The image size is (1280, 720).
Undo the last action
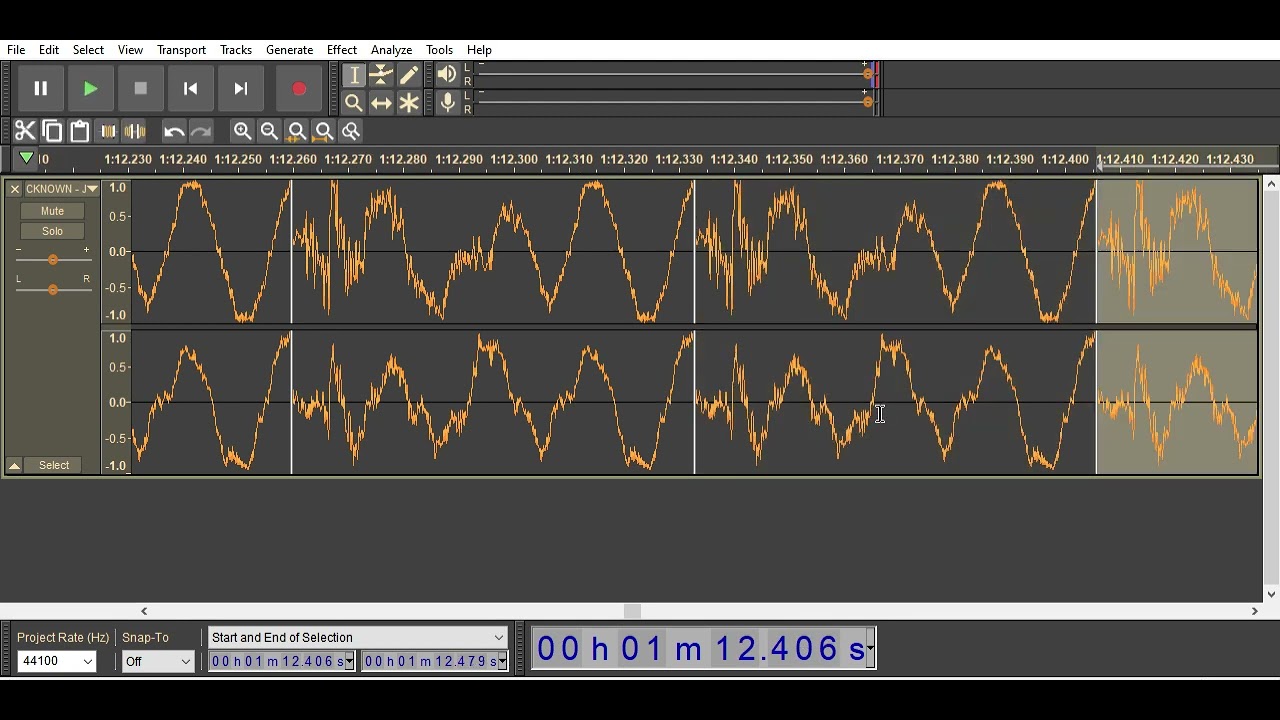[x=174, y=131]
